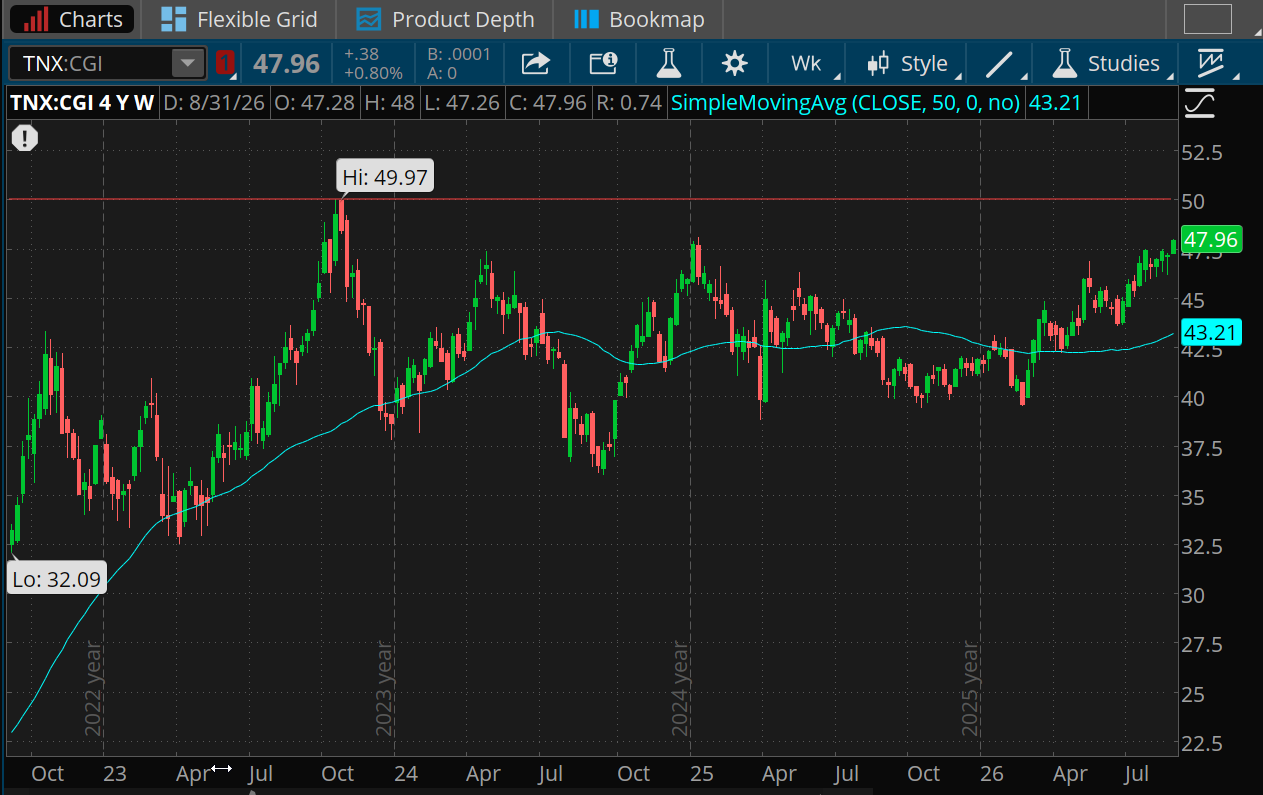This screenshot has height=795, width=1263.
Task: Expand the symbol selector dropdown arrow
Action: click(187, 64)
